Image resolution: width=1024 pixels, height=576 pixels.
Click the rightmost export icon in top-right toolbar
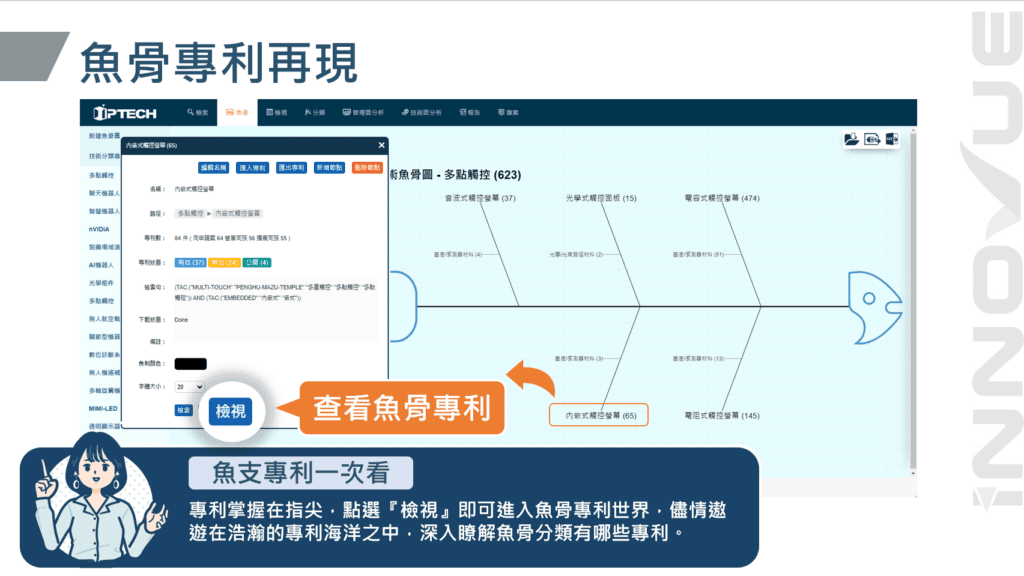tap(892, 140)
